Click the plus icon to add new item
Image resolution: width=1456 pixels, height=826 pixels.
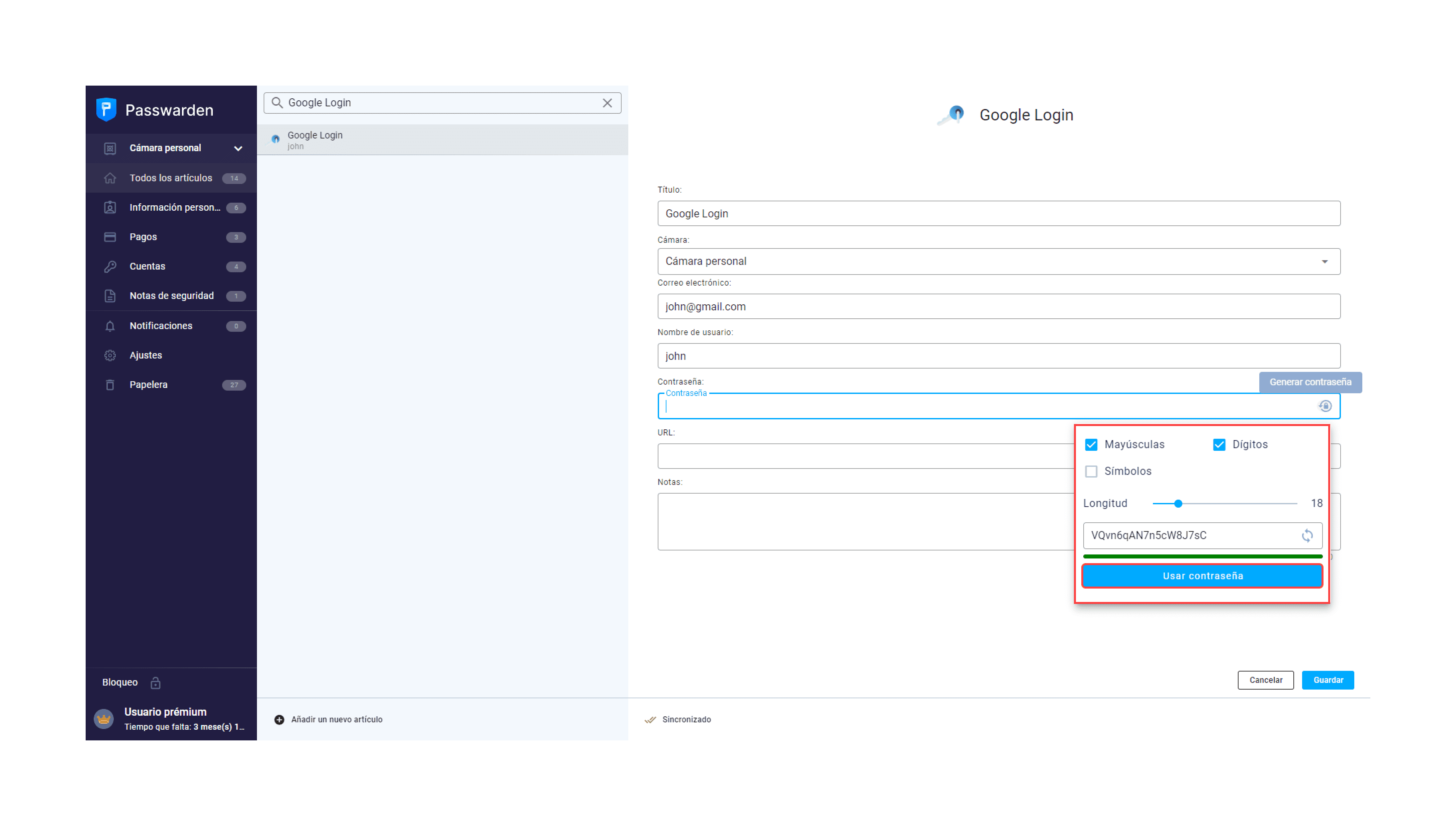pos(279,719)
